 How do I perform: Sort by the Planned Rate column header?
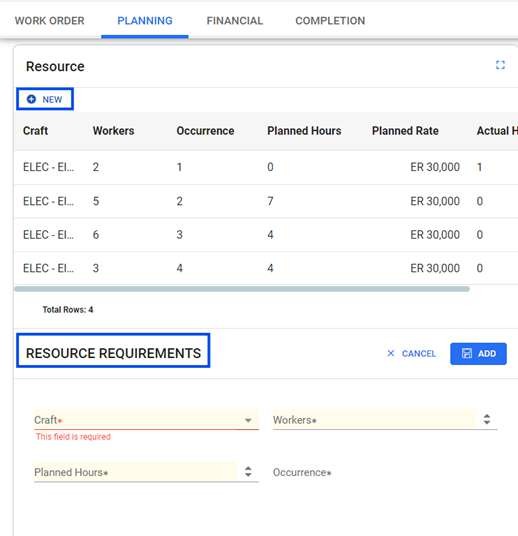[x=405, y=131]
